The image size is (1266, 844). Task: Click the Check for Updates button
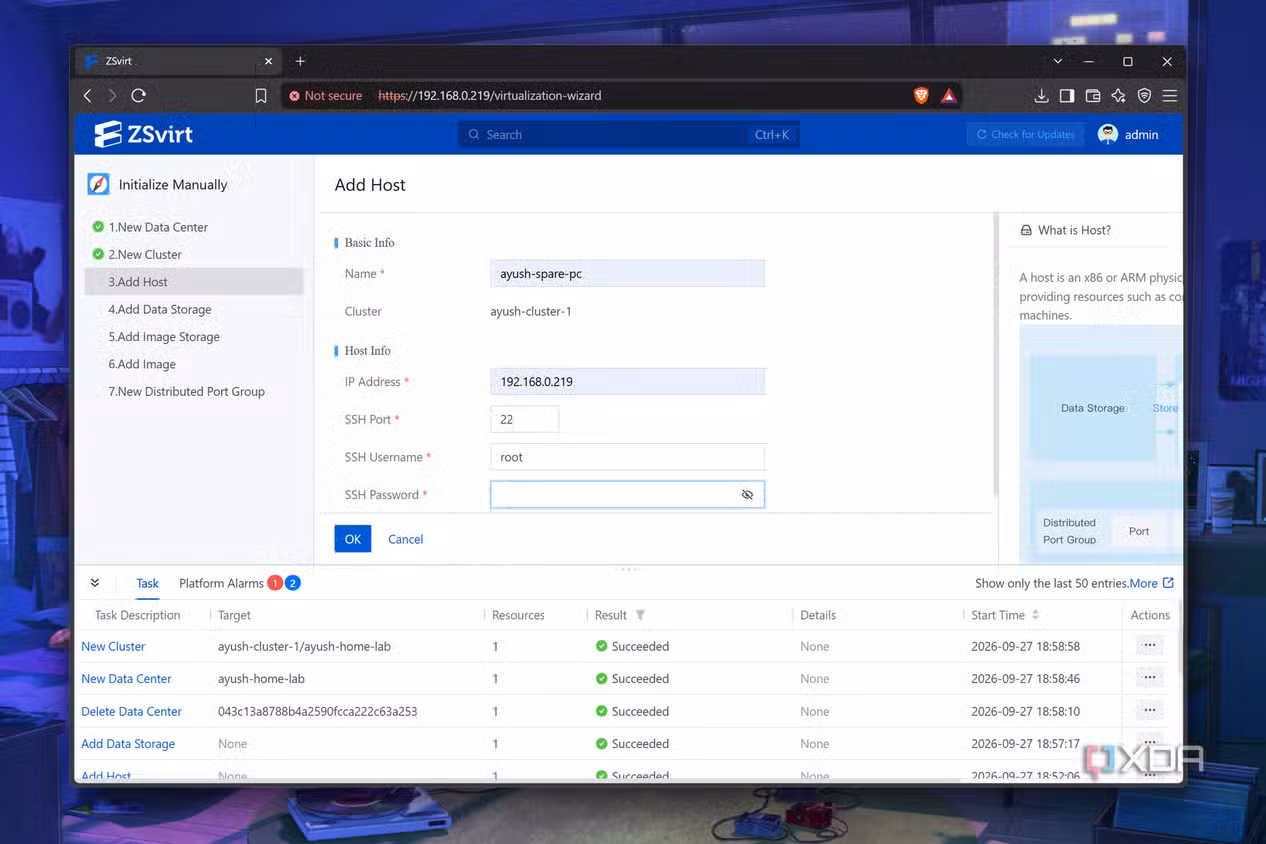coord(1025,134)
